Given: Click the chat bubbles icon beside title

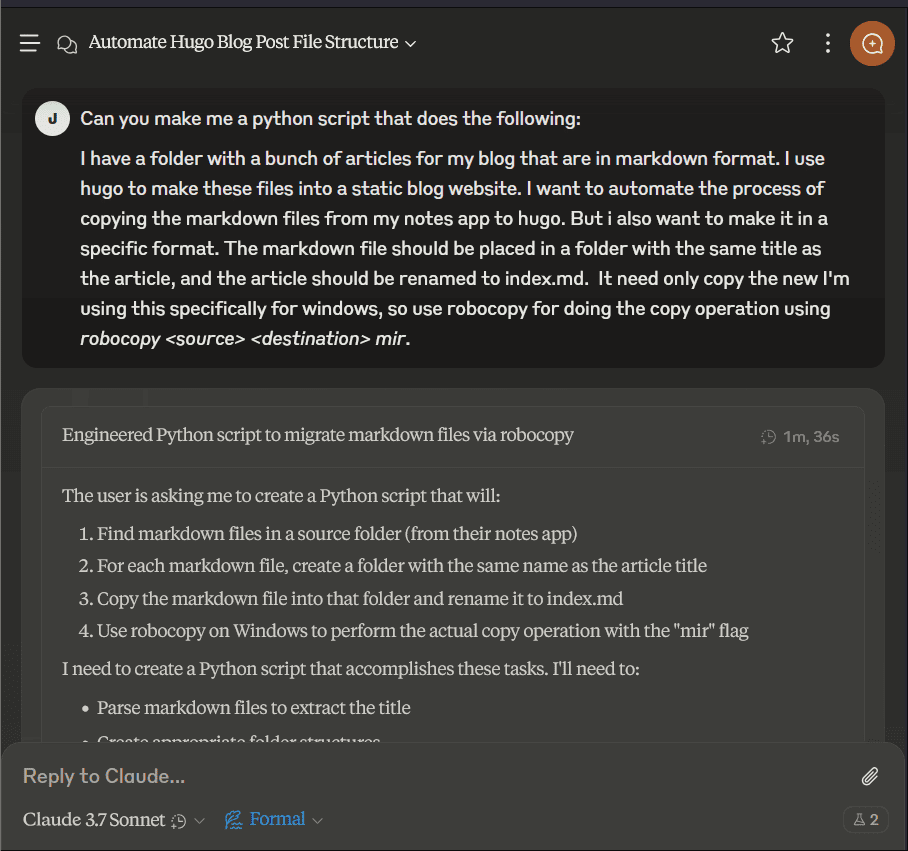Looking at the screenshot, I should [67, 43].
